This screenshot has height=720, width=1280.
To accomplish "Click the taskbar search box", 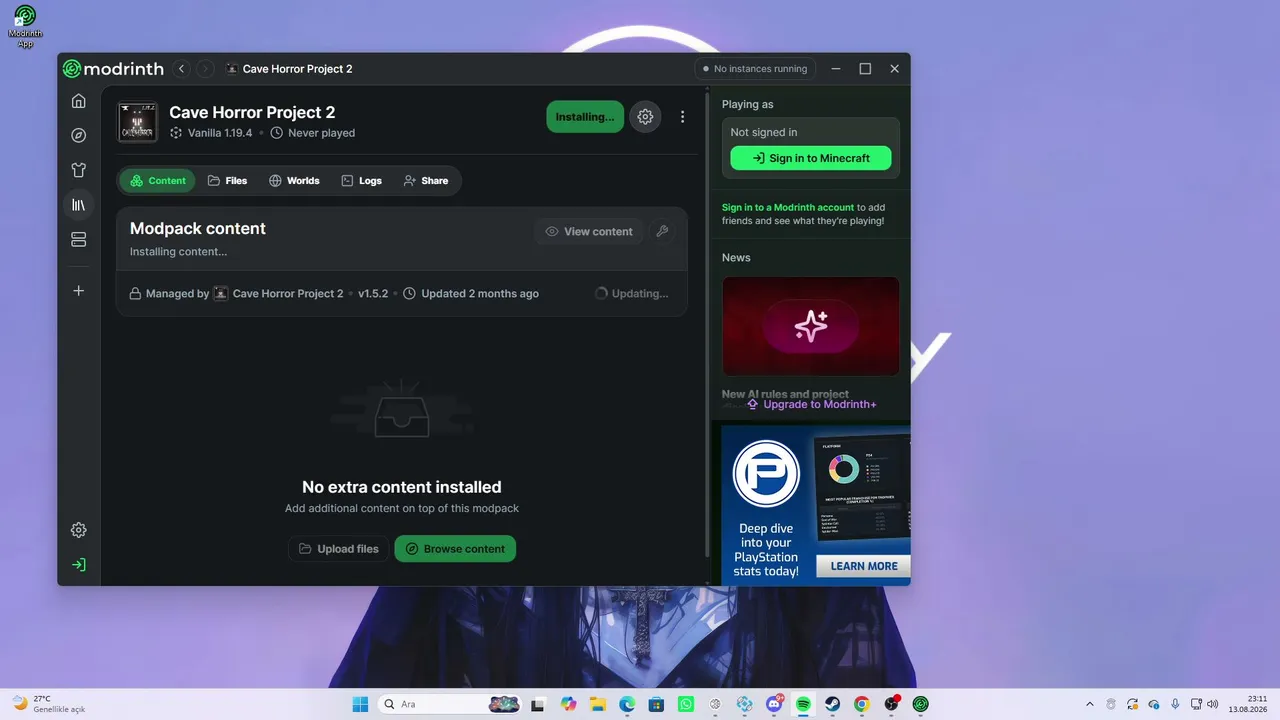I will tap(450, 704).
